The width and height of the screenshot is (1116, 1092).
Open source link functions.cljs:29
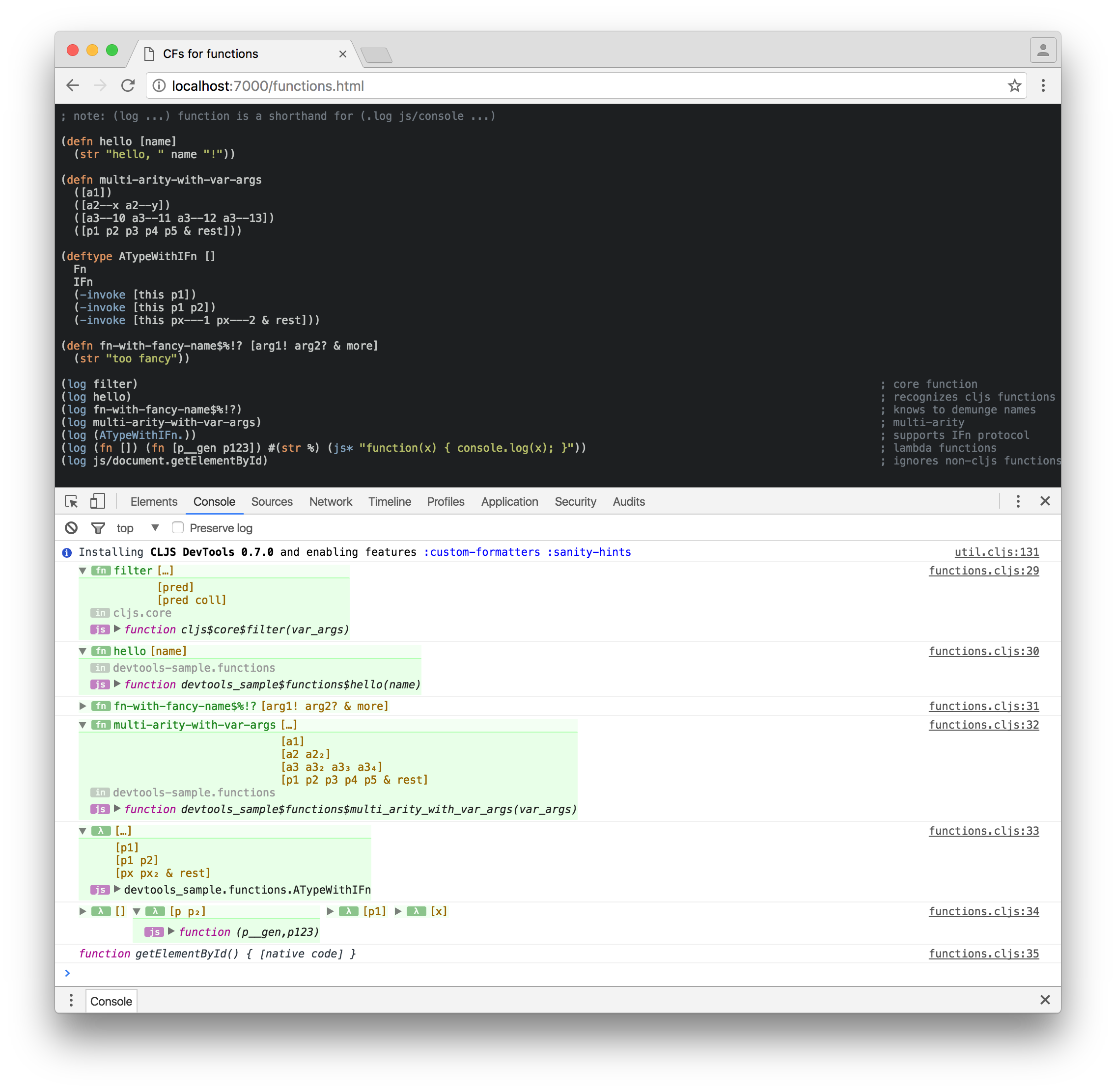tap(984, 570)
